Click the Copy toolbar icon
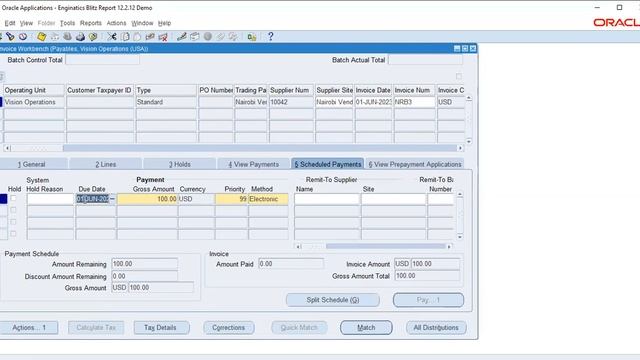640x360 pixels. (125, 37)
